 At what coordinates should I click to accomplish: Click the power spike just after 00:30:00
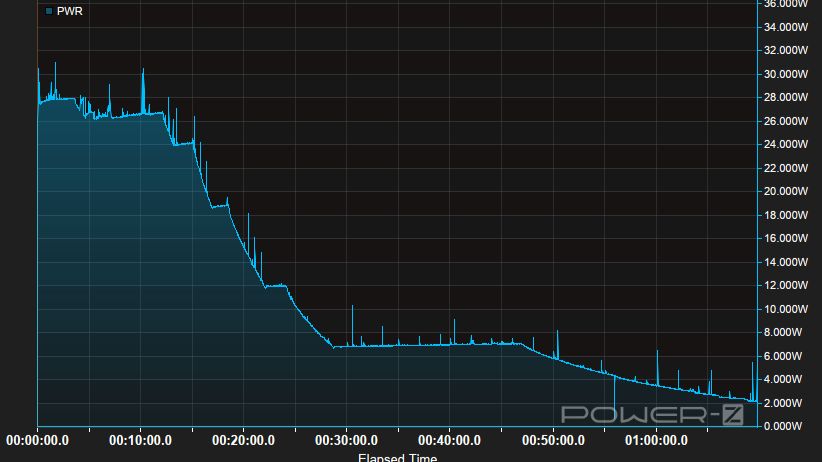pos(352,312)
